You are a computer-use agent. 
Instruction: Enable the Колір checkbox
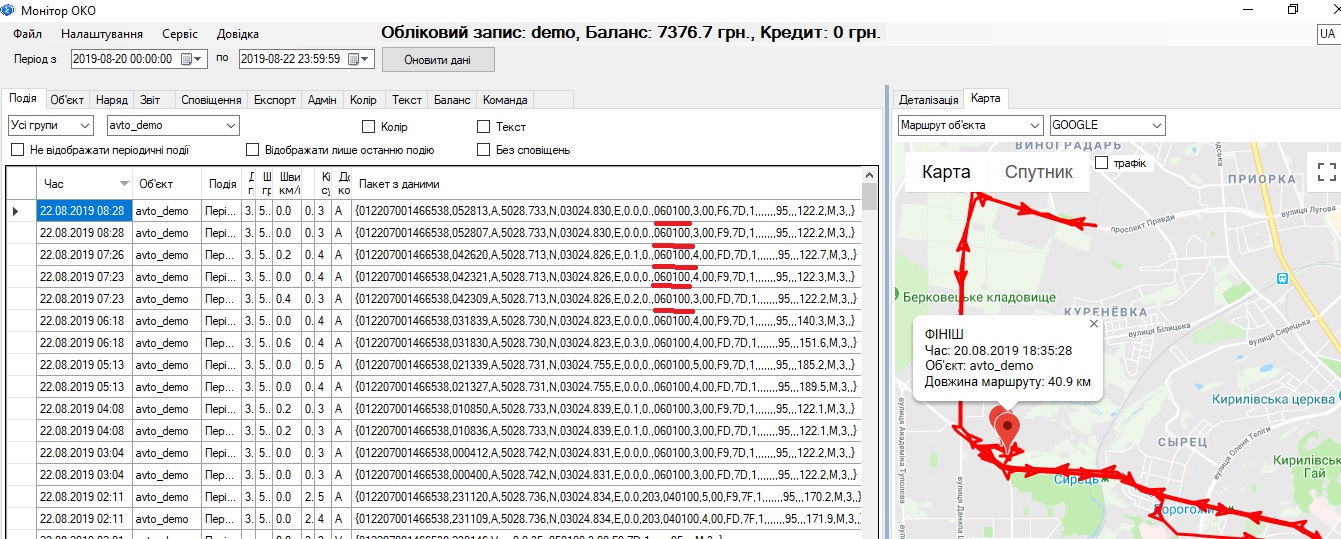(x=368, y=127)
